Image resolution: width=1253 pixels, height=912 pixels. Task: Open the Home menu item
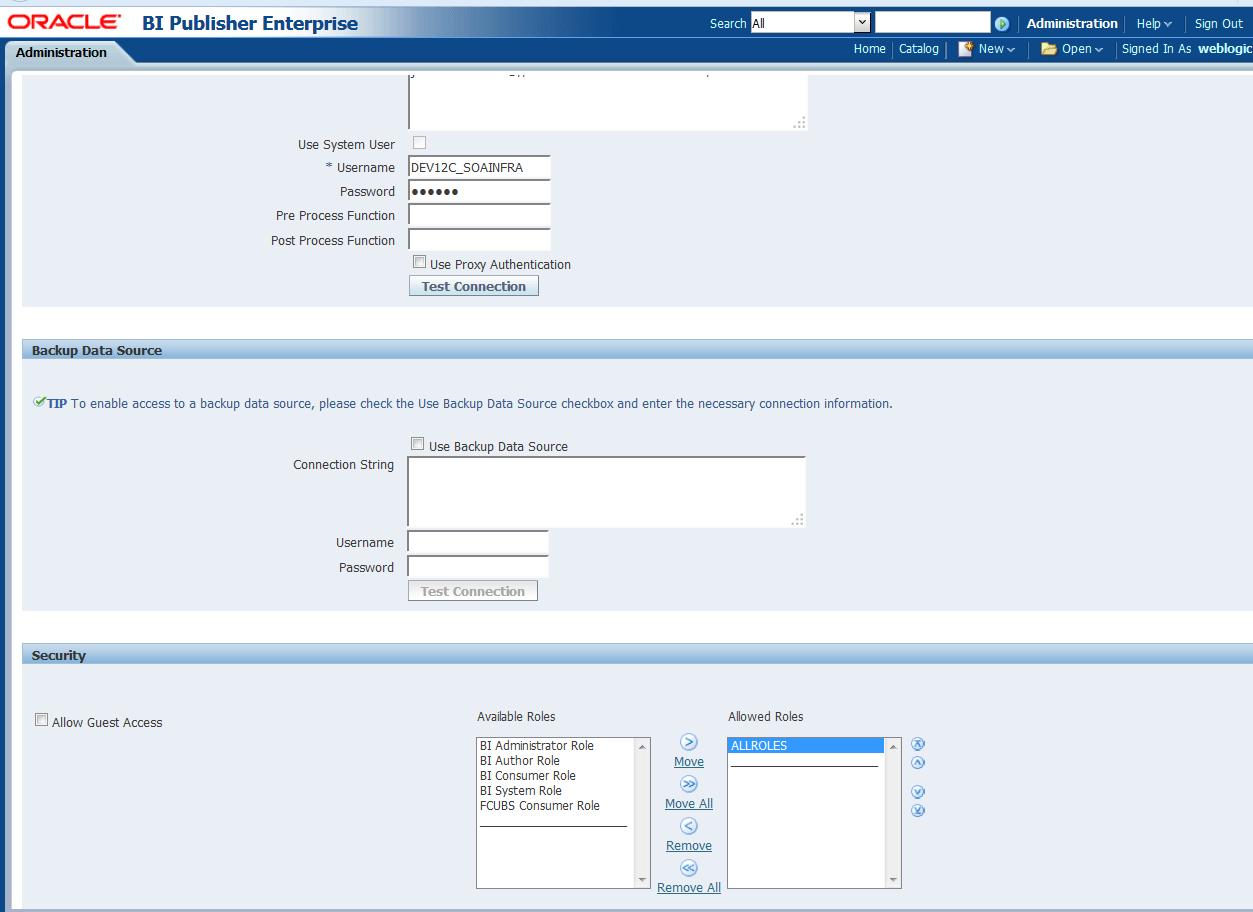[x=870, y=49]
